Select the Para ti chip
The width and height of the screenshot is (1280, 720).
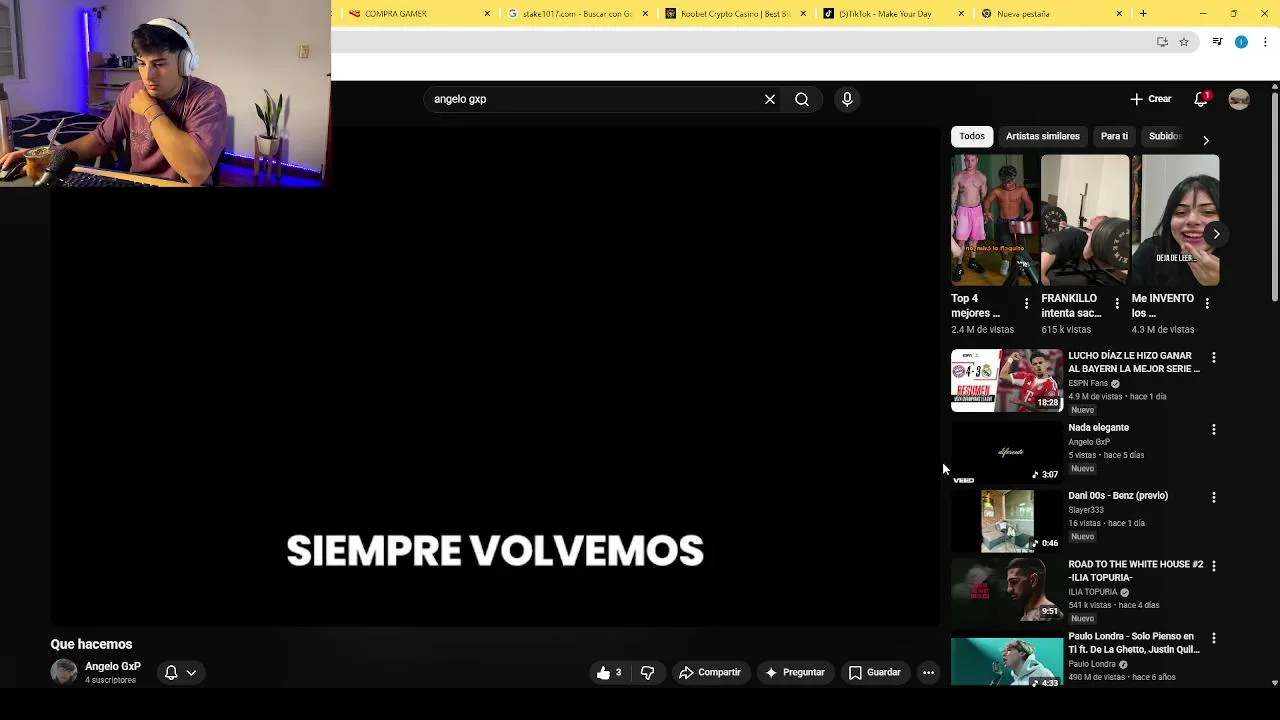(1114, 136)
